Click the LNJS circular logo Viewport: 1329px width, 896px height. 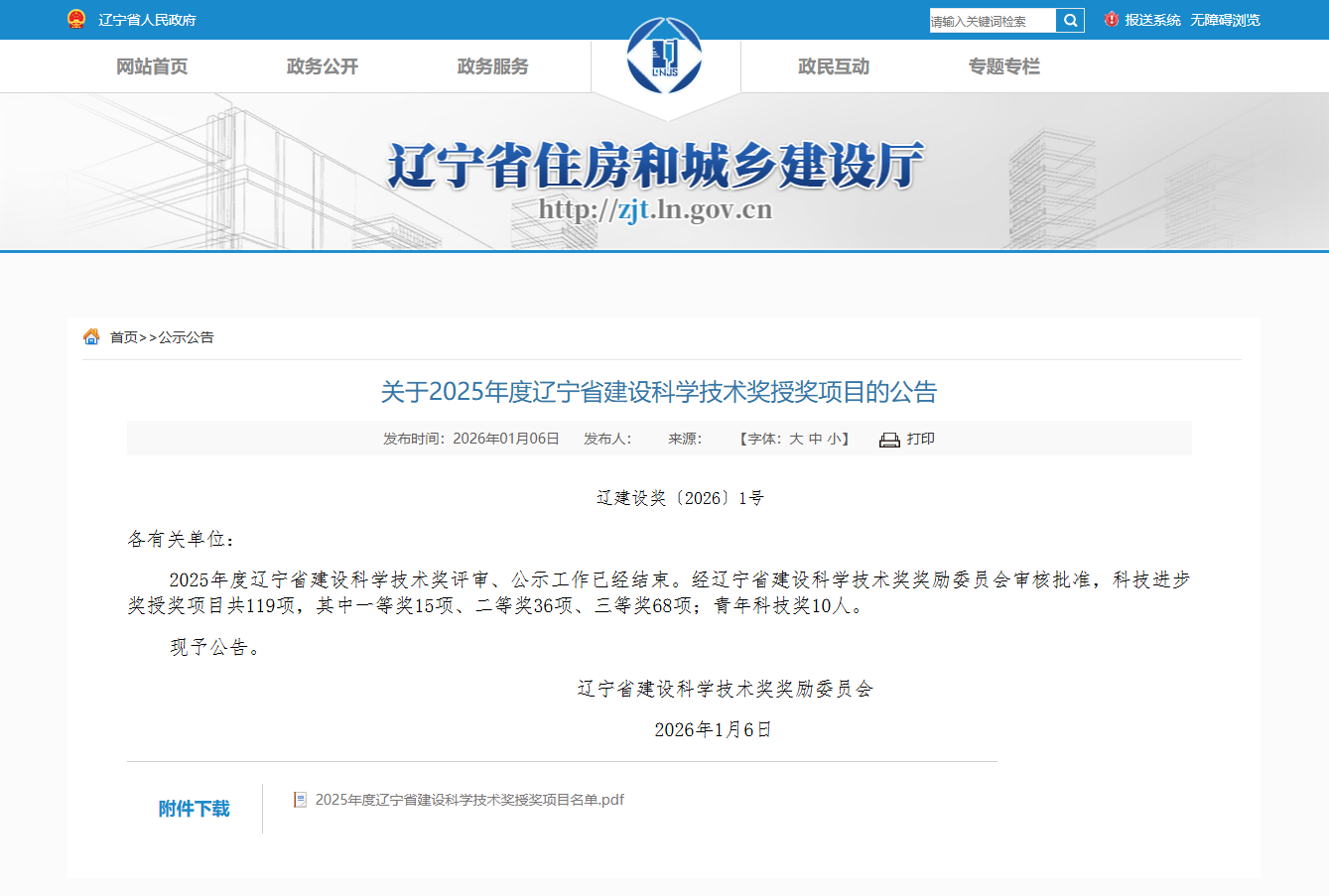pyautogui.click(x=664, y=57)
